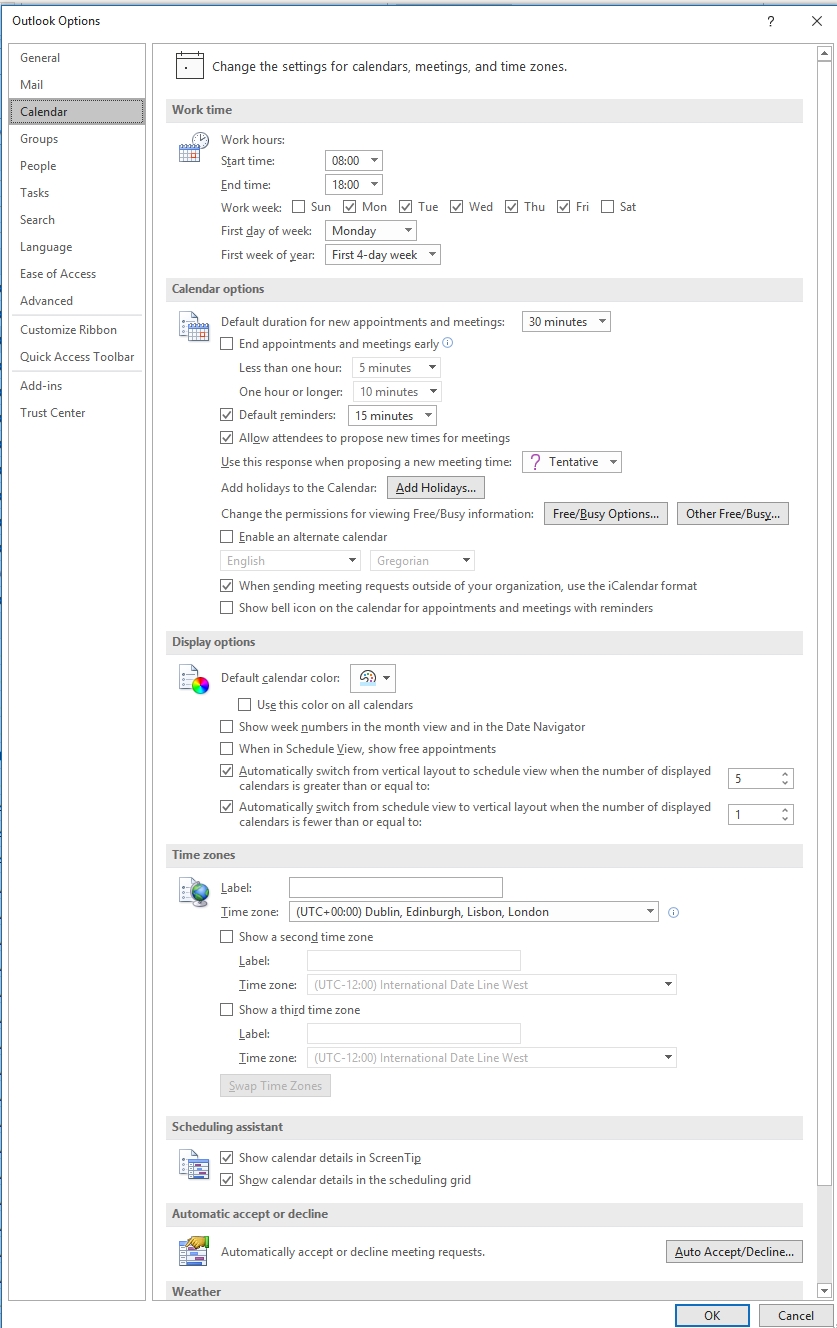Viewport: 837px width, 1328px height.
Task: Click the info icon beside End appointments early
Action: pyautogui.click(x=447, y=343)
